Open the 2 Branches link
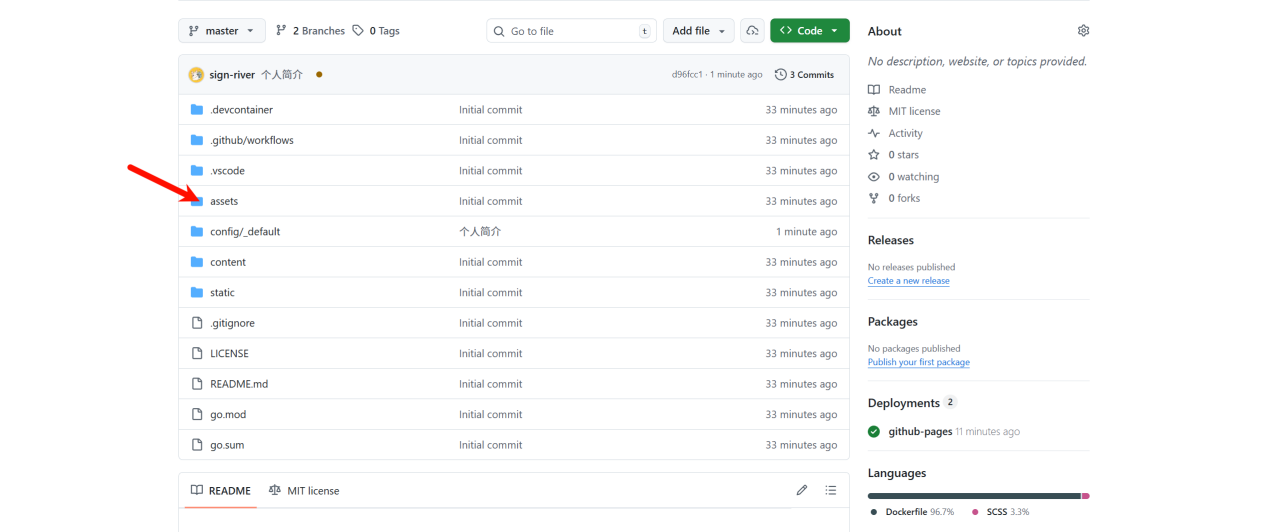 coord(310,31)
